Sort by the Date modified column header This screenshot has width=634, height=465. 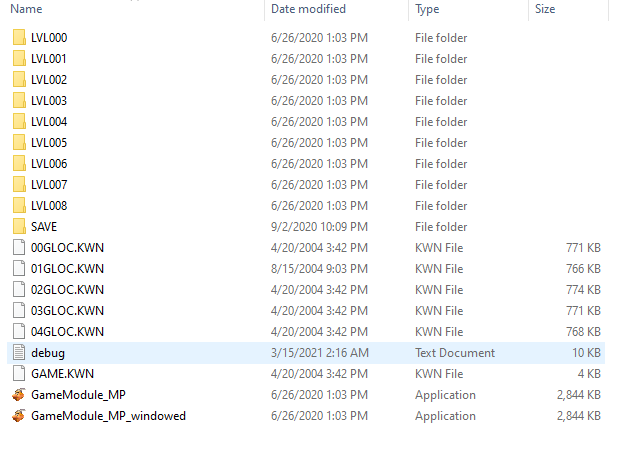(x=309, y=9)
